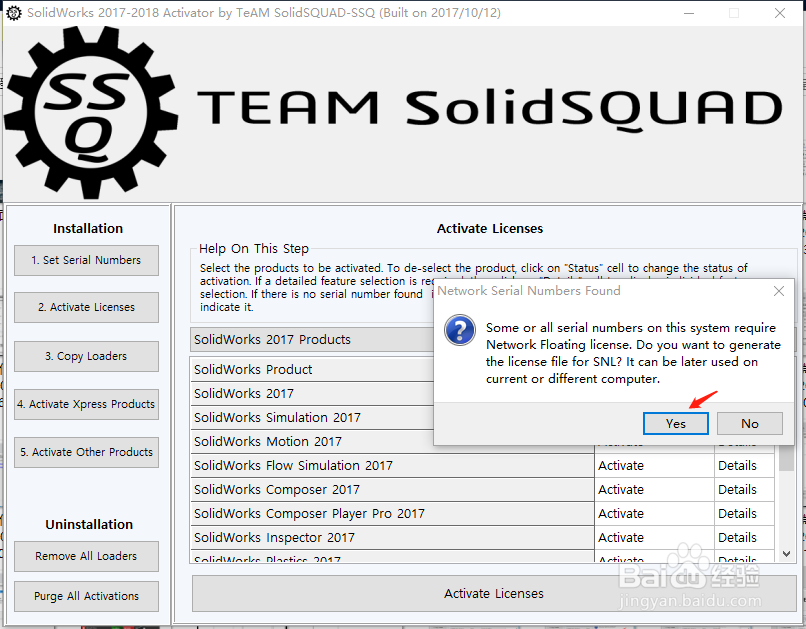The width and height of the screenshot is (806, 629).
Task: Open step 2. Activate Licenses
Action: tap(86, 307)
